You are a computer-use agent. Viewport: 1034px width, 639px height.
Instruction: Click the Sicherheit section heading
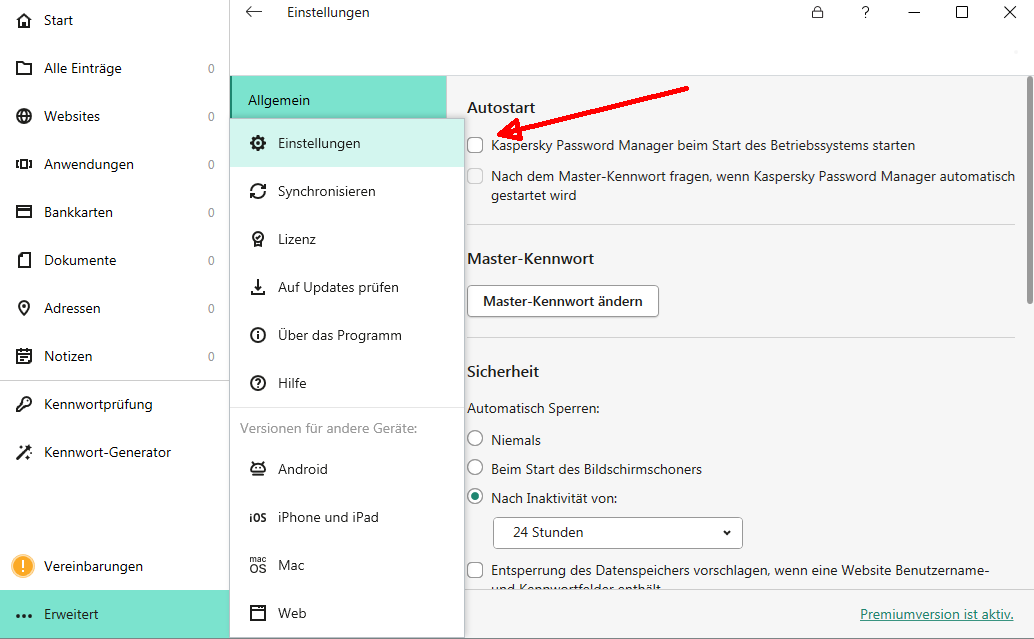[502, 371]
